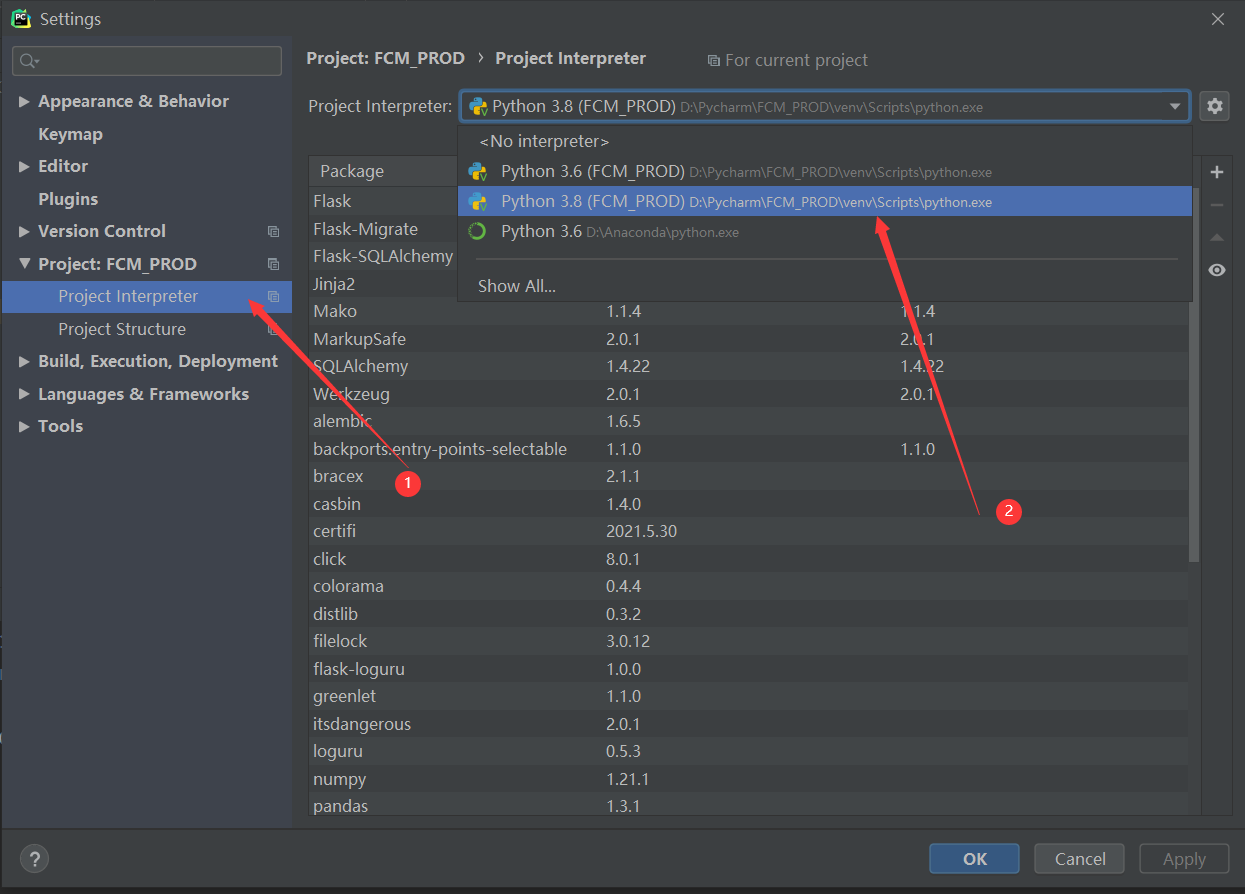Click the help question mark button
The height and width of the screenshot is (894, 1245).
tap(34, 858)
